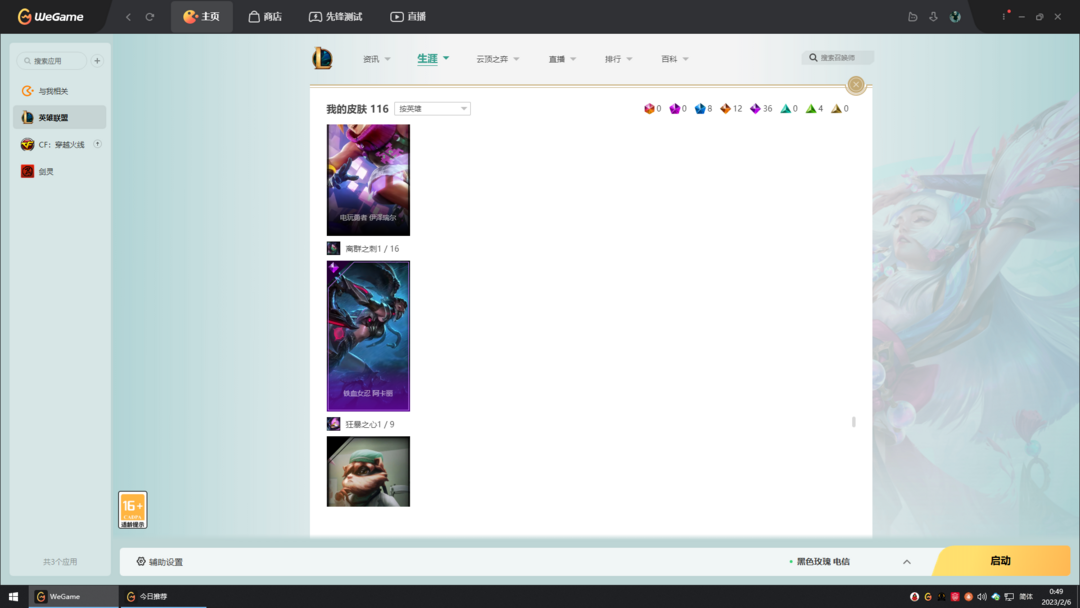The width and height of the screenshot is (1080, 608).
Task: Switch to WeGame taskbar button
Action: 73,597
